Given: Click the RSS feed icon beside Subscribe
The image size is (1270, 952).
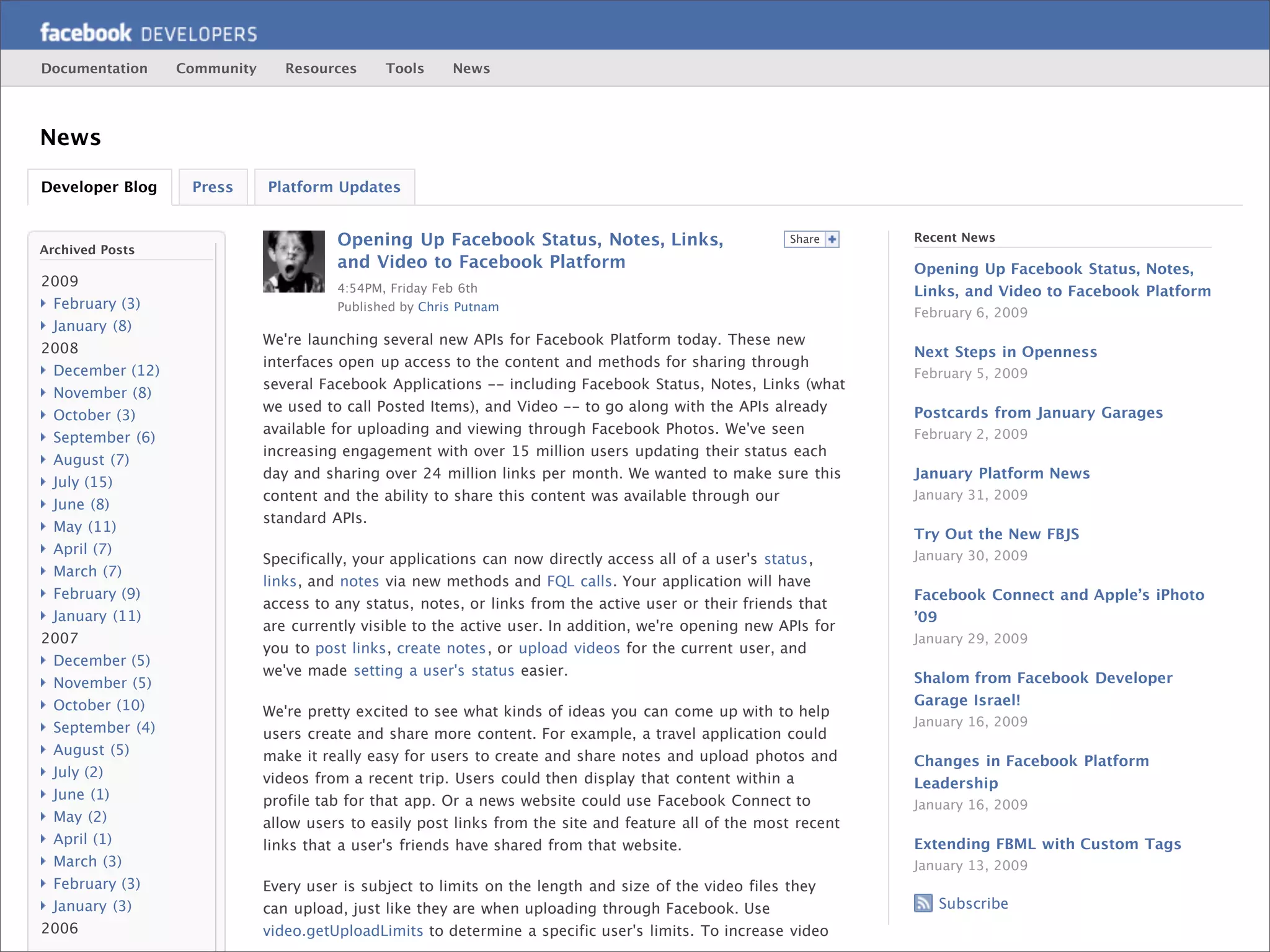Looking at the screenshot, I should coord(923,903).
